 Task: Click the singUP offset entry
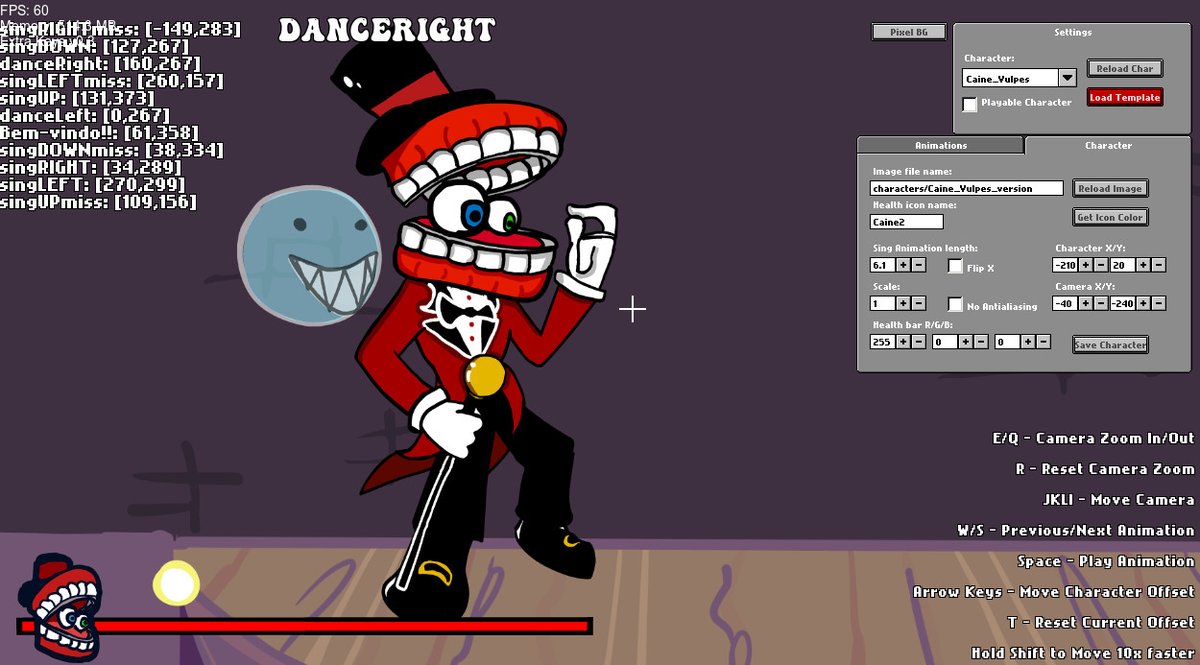[78, 98]
